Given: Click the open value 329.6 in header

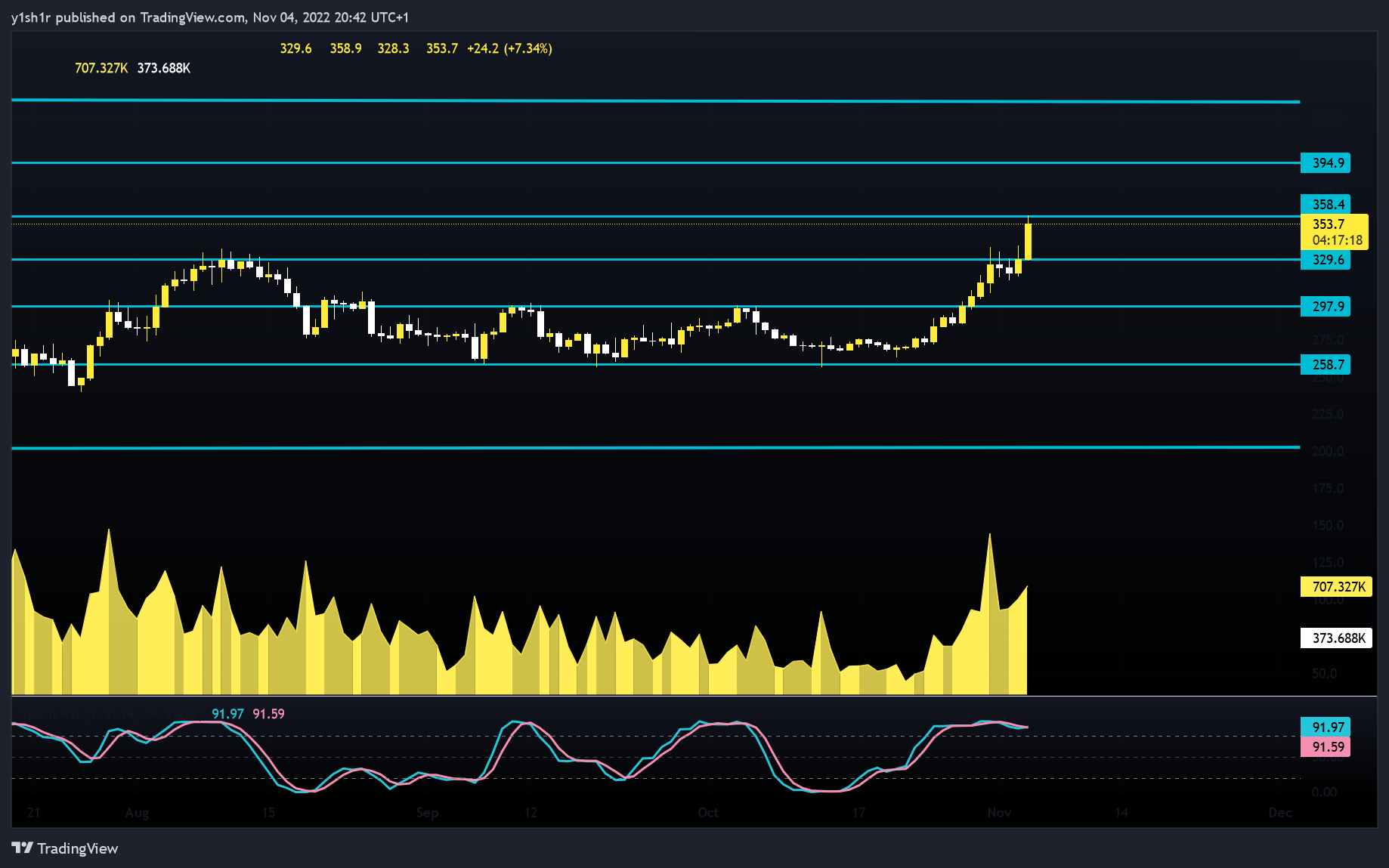Looking at the screenshot, I should (x=295, y=48).
